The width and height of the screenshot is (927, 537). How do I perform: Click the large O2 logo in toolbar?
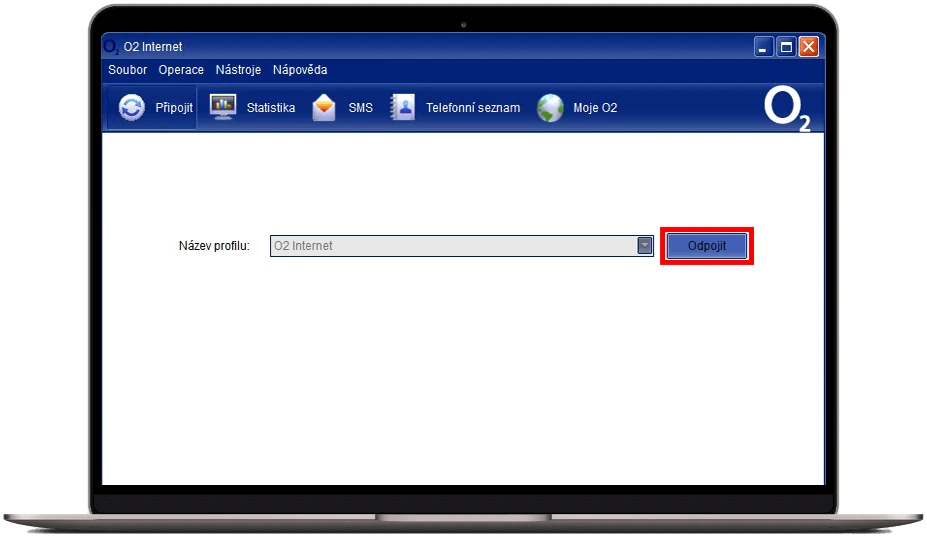click(787, 109)
